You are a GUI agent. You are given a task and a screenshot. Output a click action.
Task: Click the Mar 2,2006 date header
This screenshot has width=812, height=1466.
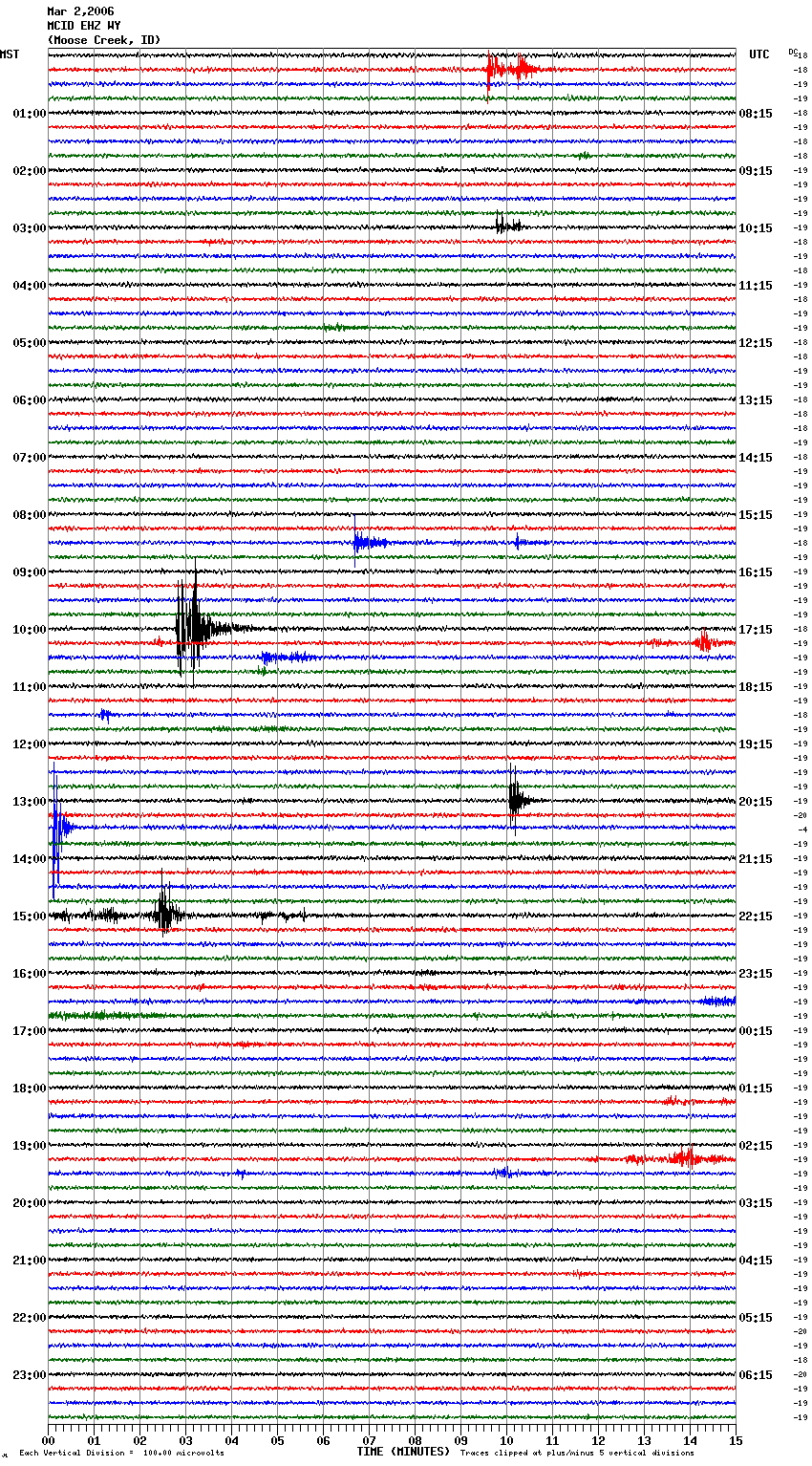[80, 11]
